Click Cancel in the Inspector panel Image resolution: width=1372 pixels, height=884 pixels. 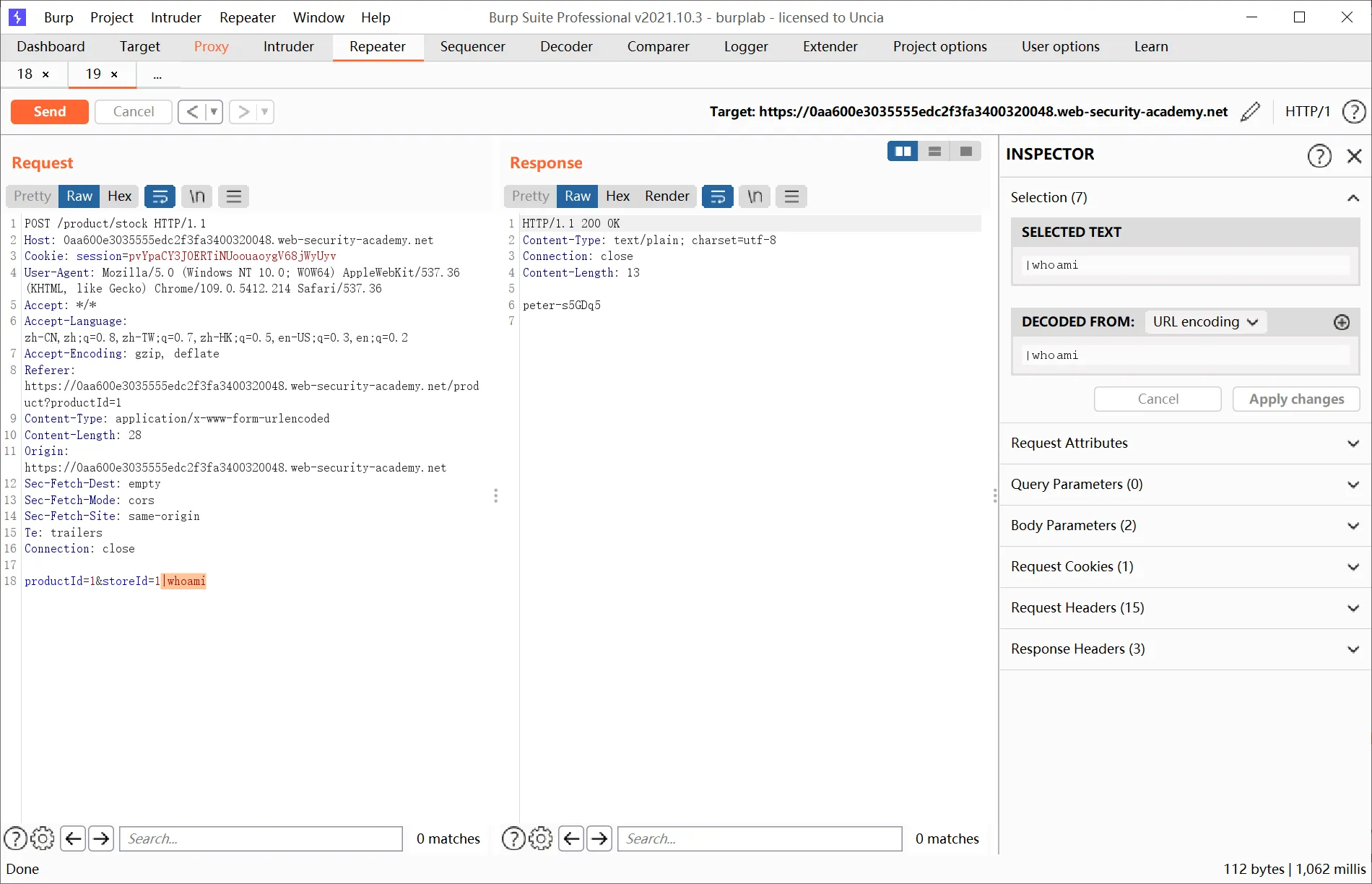[1158, 399]
